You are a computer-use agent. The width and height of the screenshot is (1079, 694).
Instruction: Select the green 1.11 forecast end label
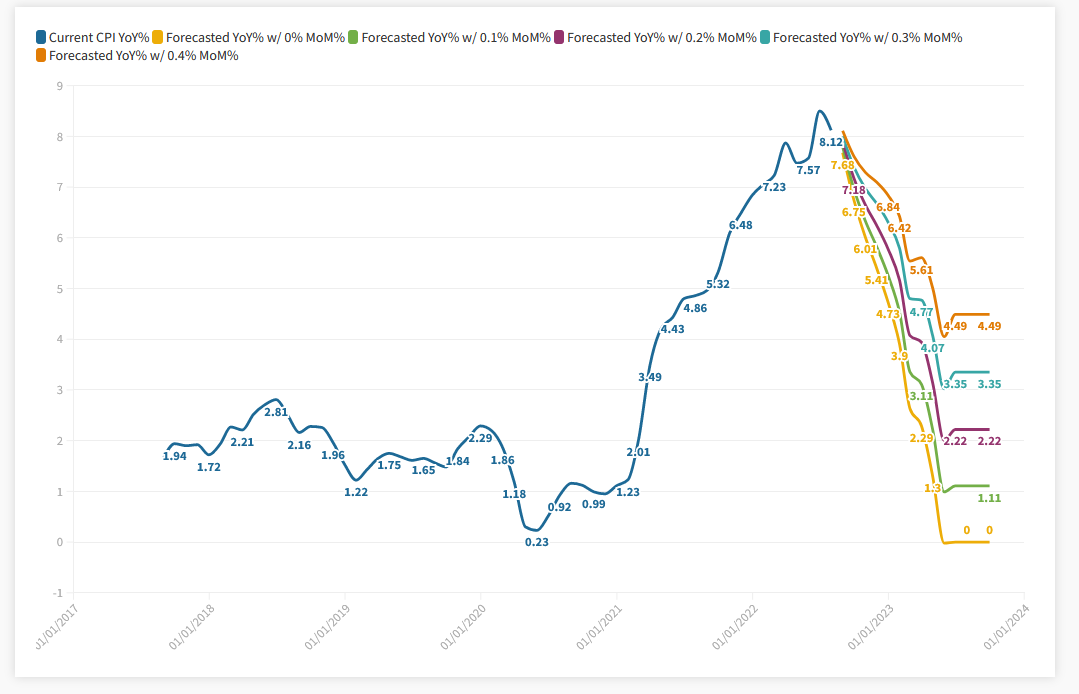pos(990,498)
